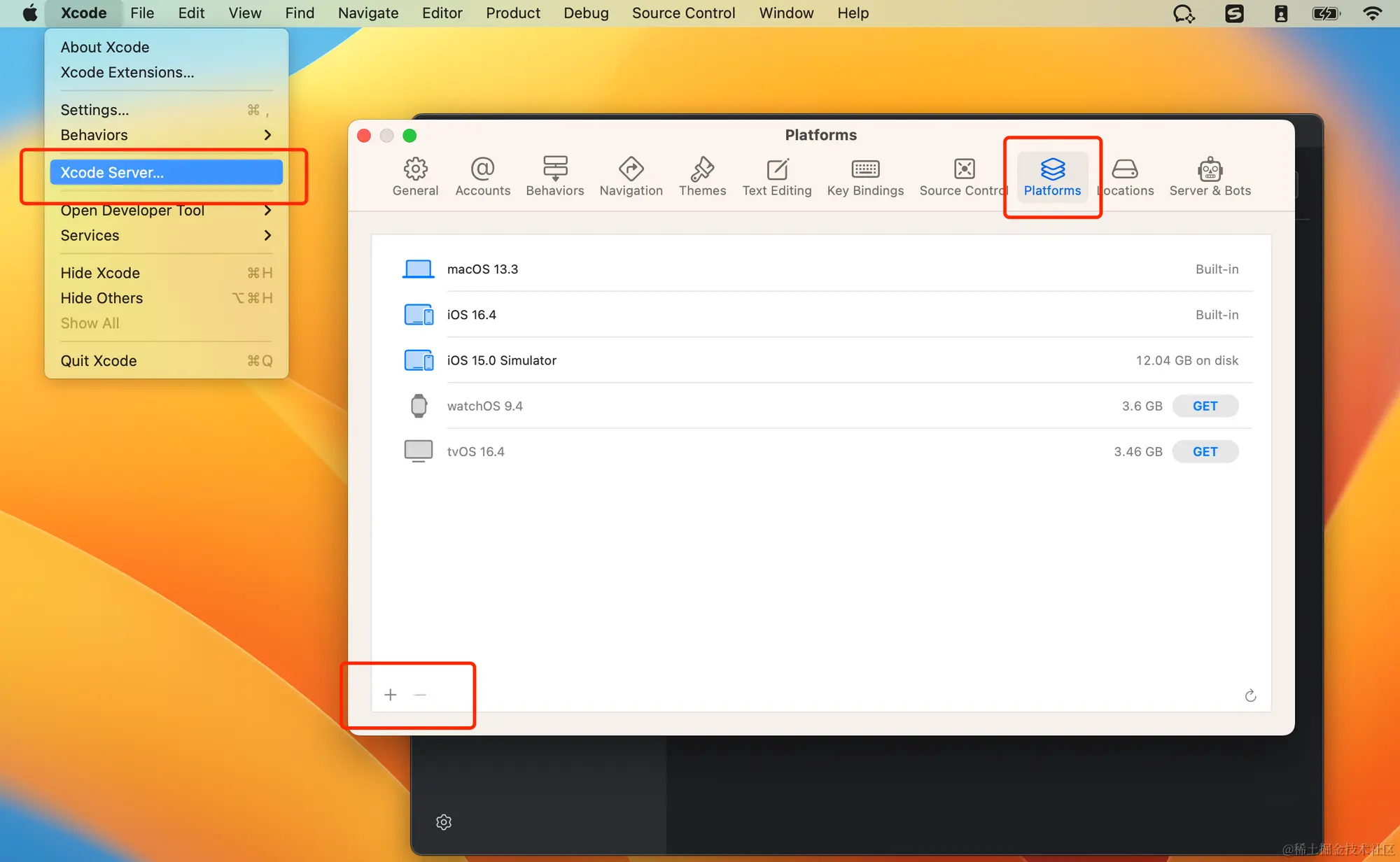
Task: Open the General settings pane
Action: pyautogui.click(x=415, y=176)
